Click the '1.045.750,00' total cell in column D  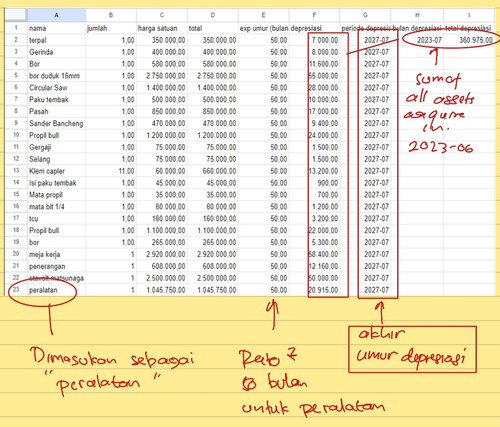(213, 290)
